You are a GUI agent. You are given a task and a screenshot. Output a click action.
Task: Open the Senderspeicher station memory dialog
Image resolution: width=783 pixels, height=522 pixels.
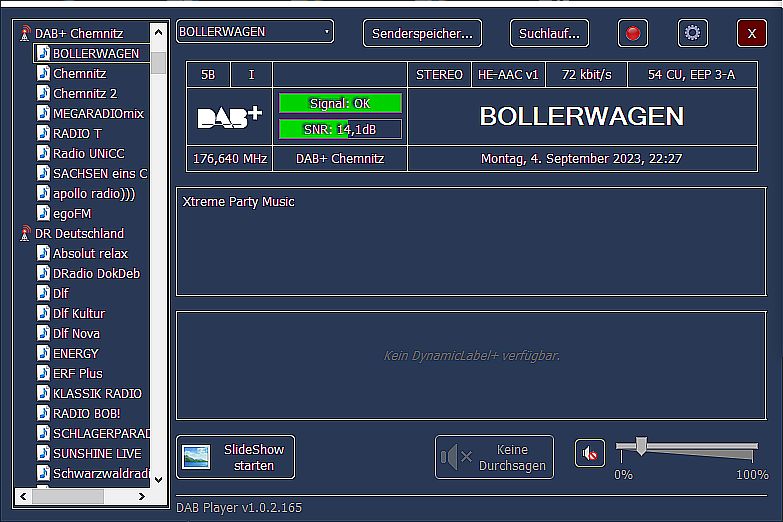tap(422, 33)
